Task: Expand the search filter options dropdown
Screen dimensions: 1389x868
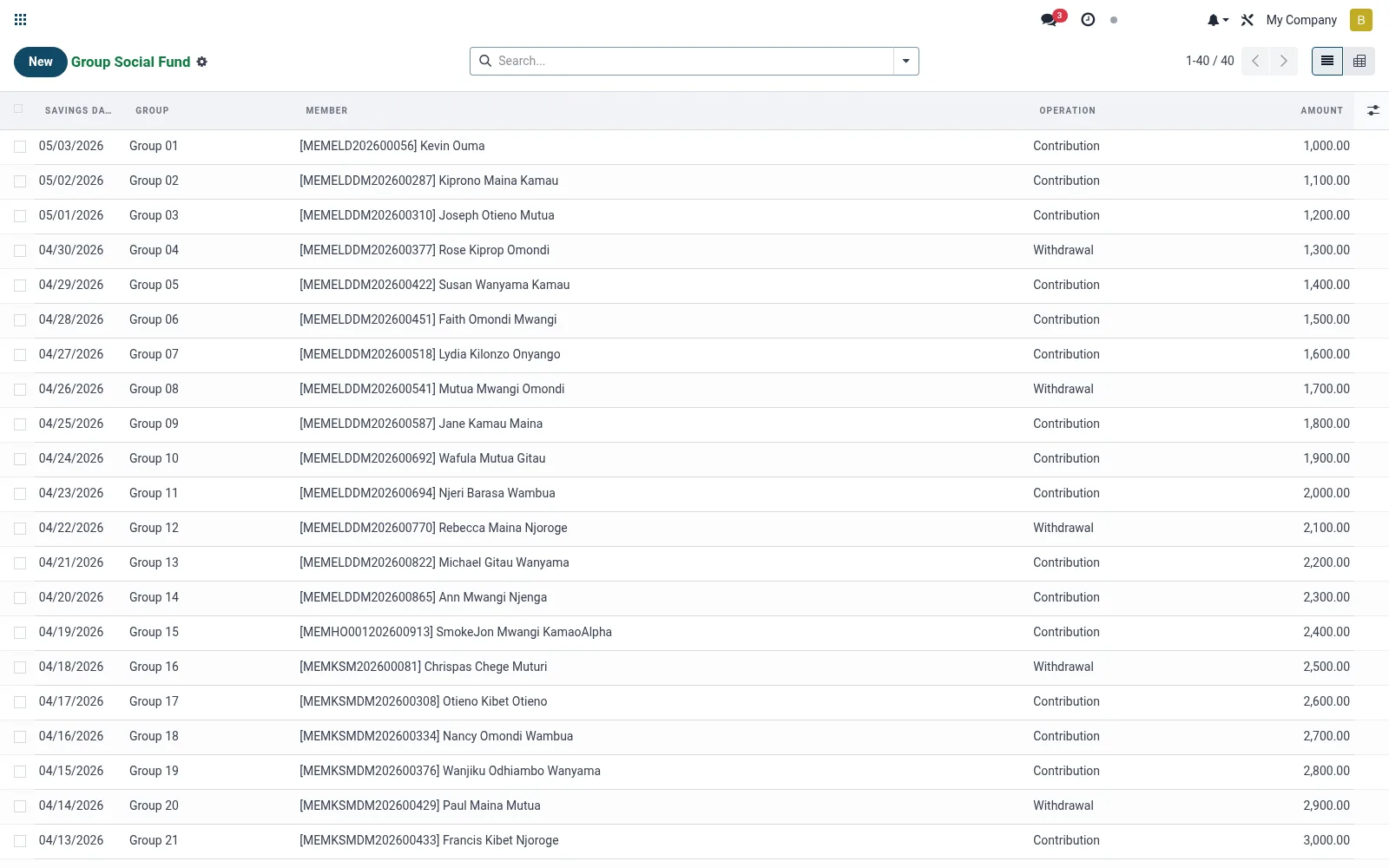Action: [x=905, y=61]
